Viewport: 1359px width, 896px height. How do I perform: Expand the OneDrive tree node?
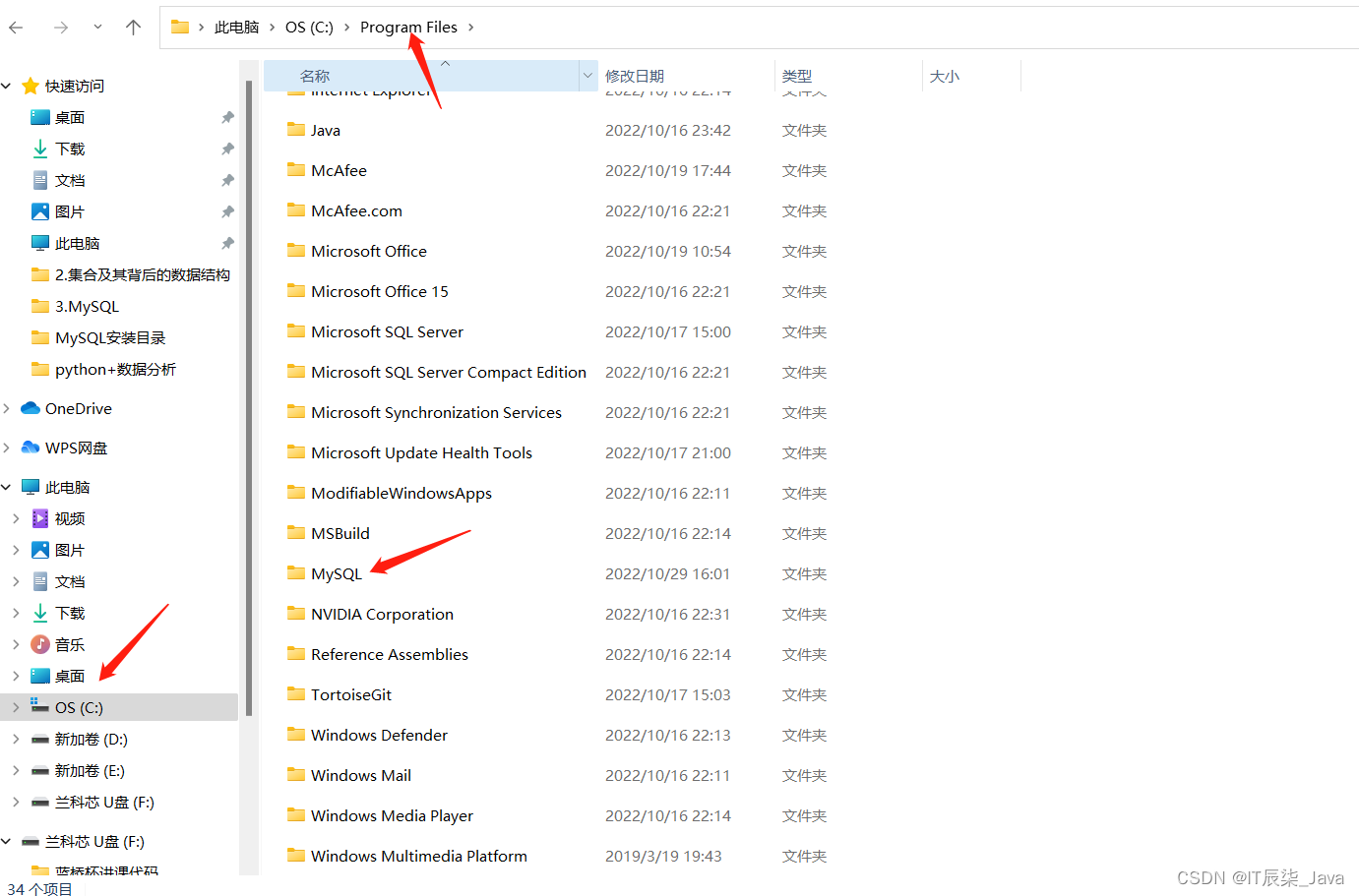point(7,408)
